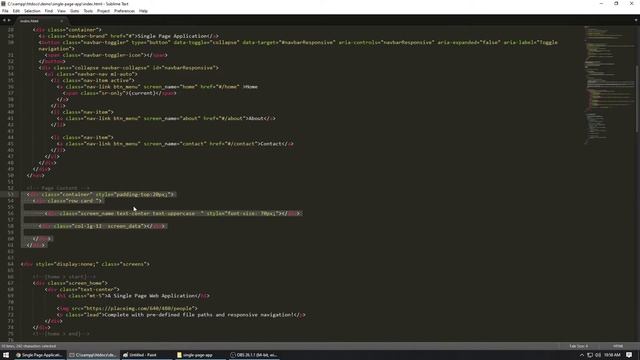Place cursor on line 64 screens div
Viewport: 640px width, 360px height.
click(85, 264)
